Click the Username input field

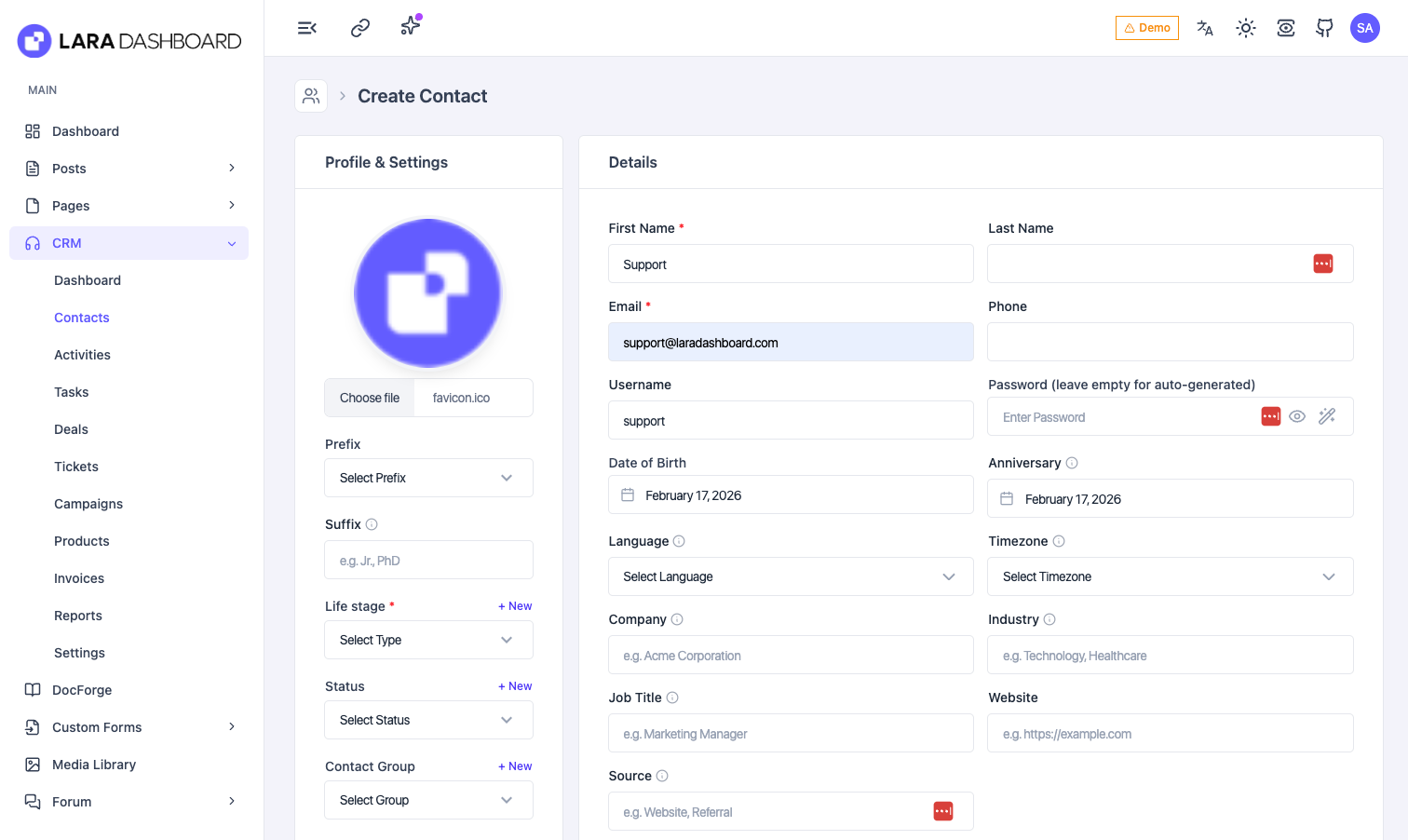click(x=791, y=420)
